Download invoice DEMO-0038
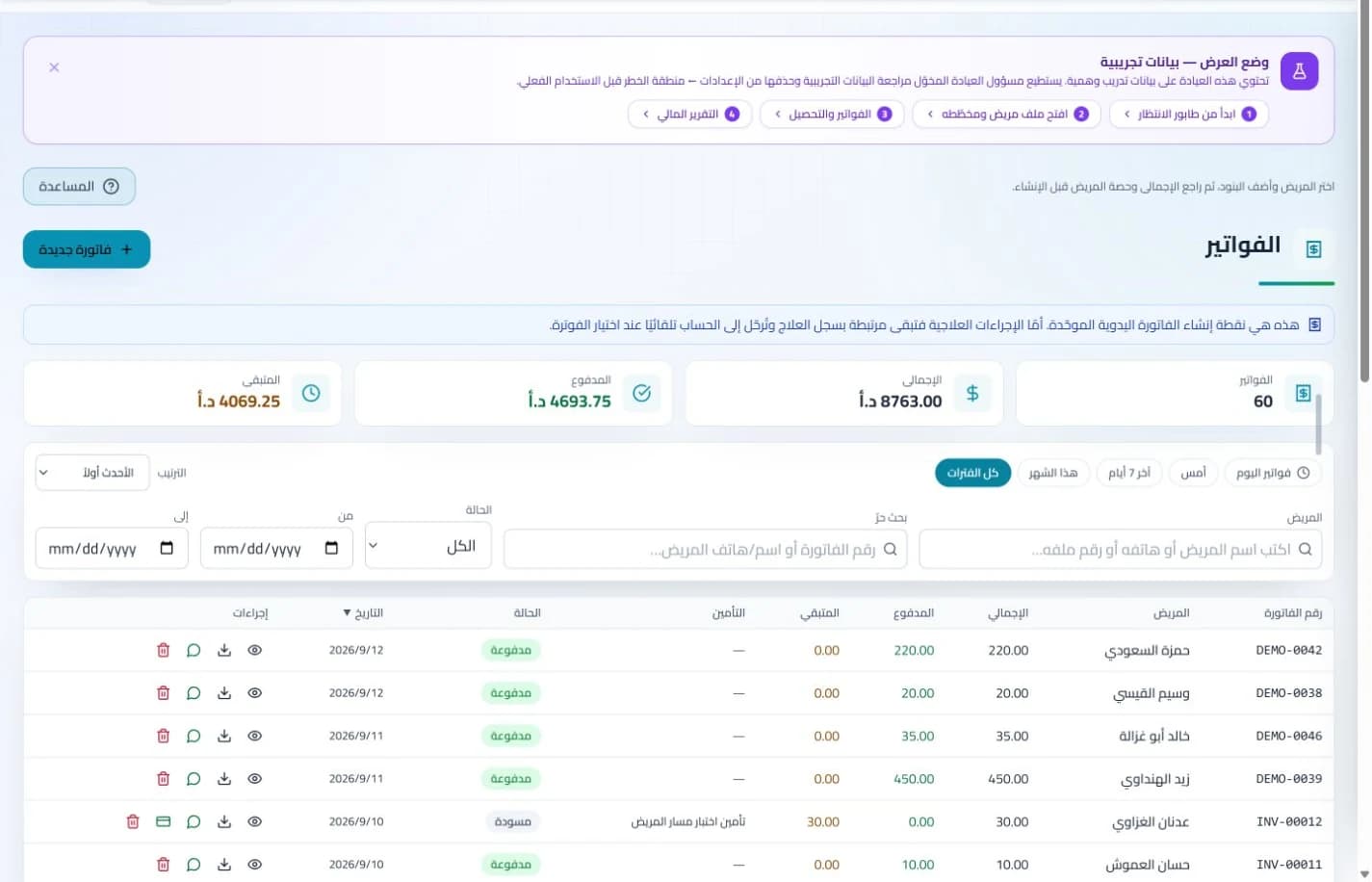This screenshot has width=1372, height=882. (224, 693)
